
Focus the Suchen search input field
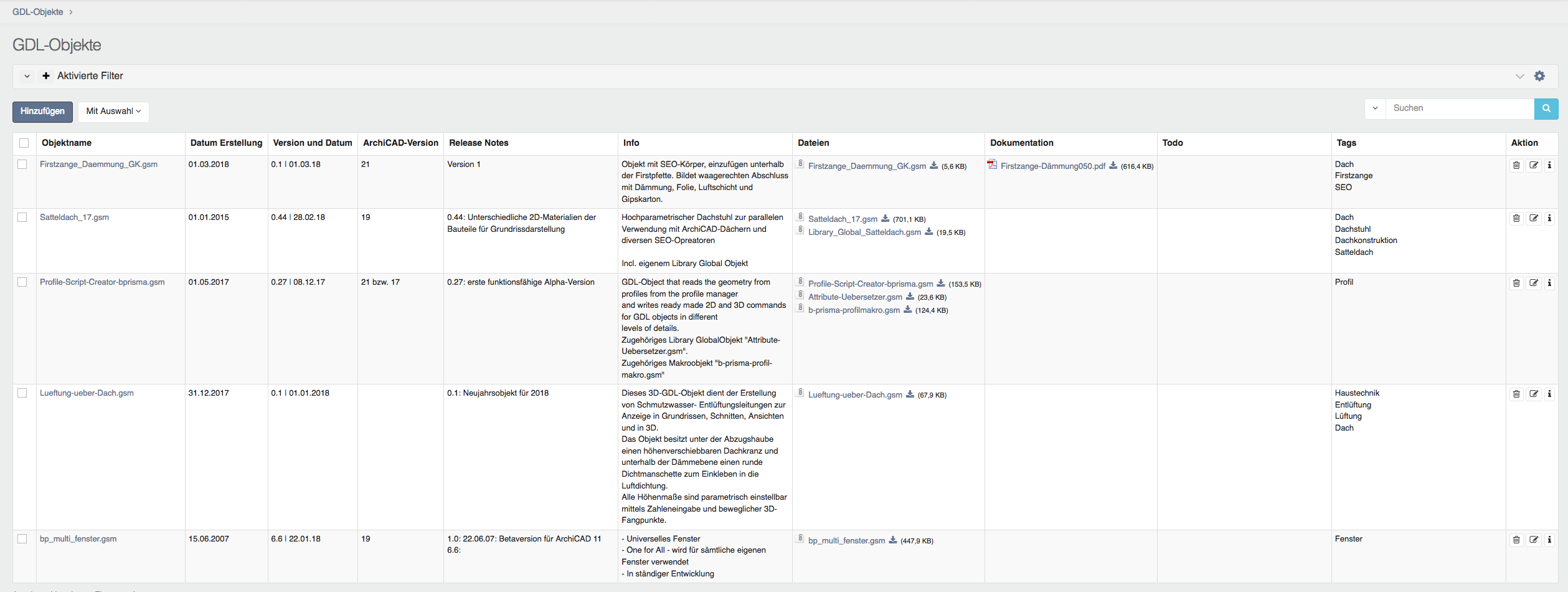tap(1459, 108)
